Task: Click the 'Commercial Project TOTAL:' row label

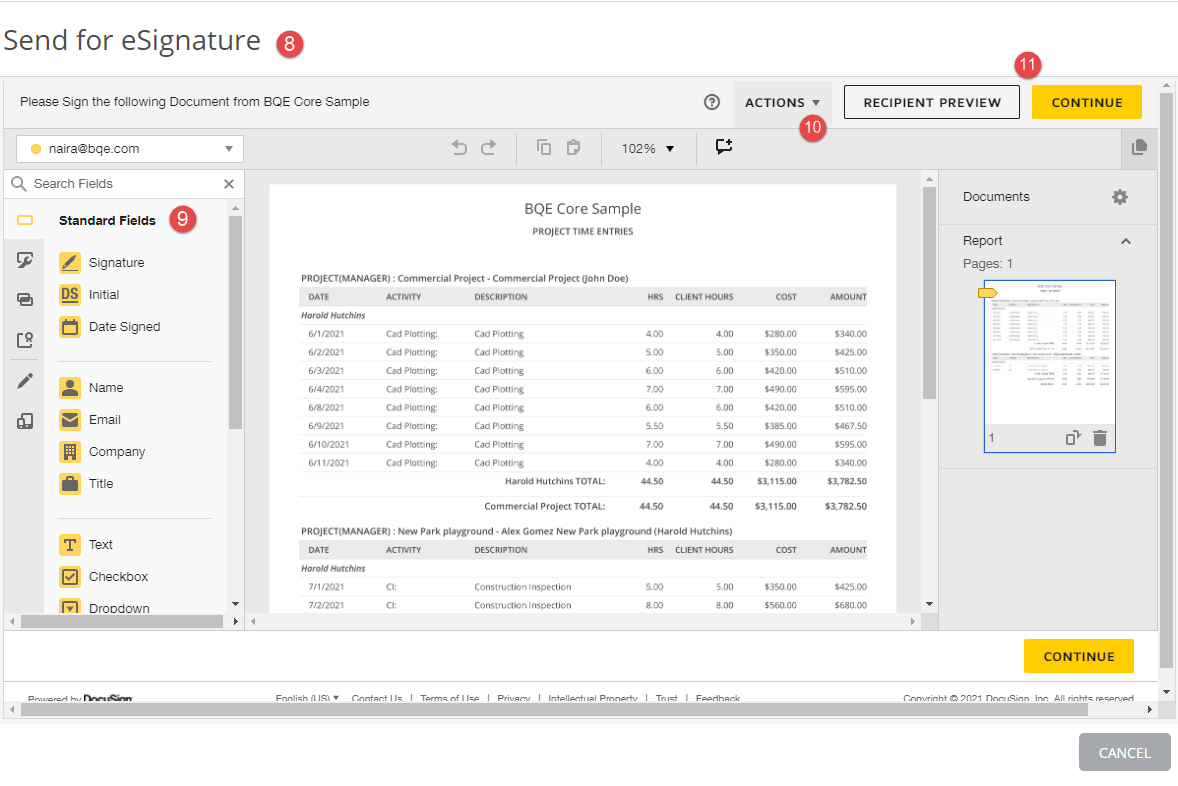Action: click(545, 506)
